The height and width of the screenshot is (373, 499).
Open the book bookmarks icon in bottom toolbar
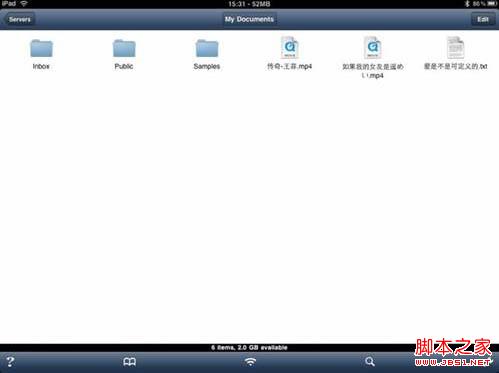click(129, 362)
